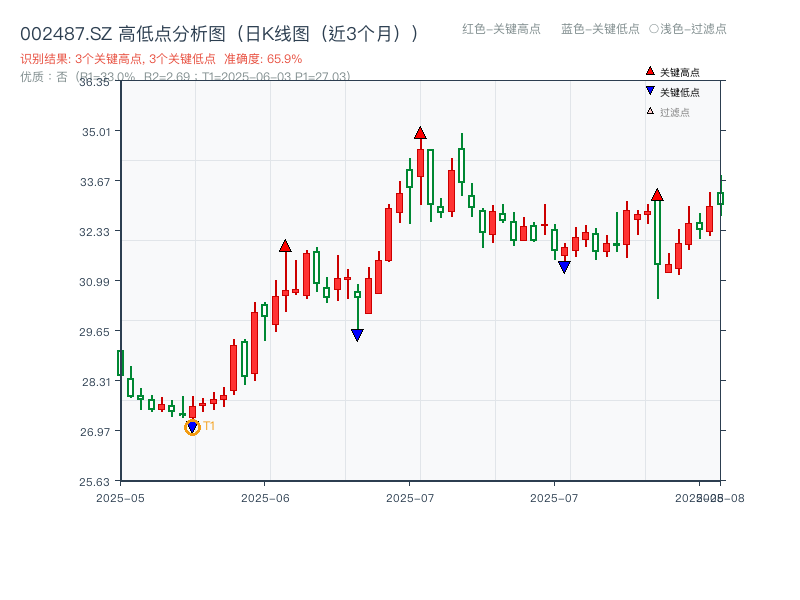Select the red peak marker near the 35.01 level

[x=419, y=131]
